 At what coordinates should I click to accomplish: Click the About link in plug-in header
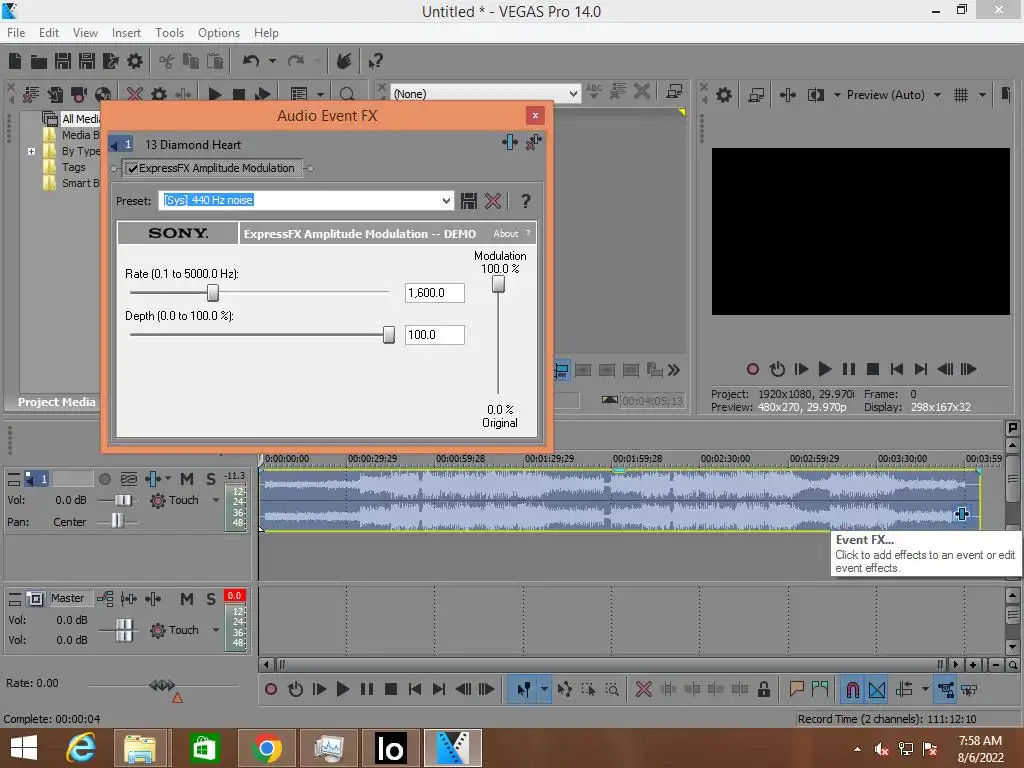tap(505, 233)
